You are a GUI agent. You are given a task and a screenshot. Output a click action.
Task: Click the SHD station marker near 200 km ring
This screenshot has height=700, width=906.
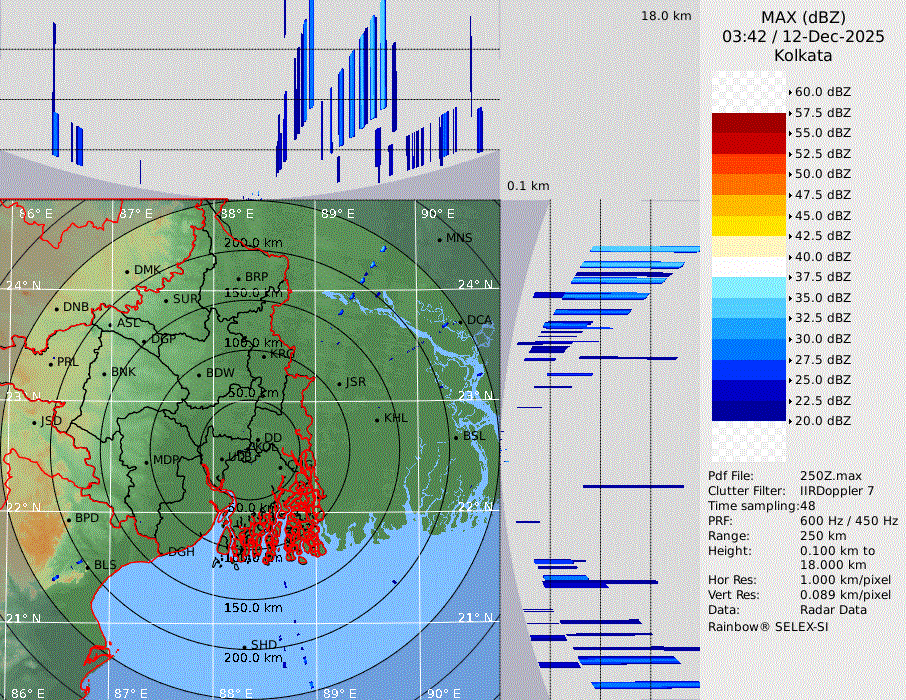pyautogui.click(x=244, y=645)
